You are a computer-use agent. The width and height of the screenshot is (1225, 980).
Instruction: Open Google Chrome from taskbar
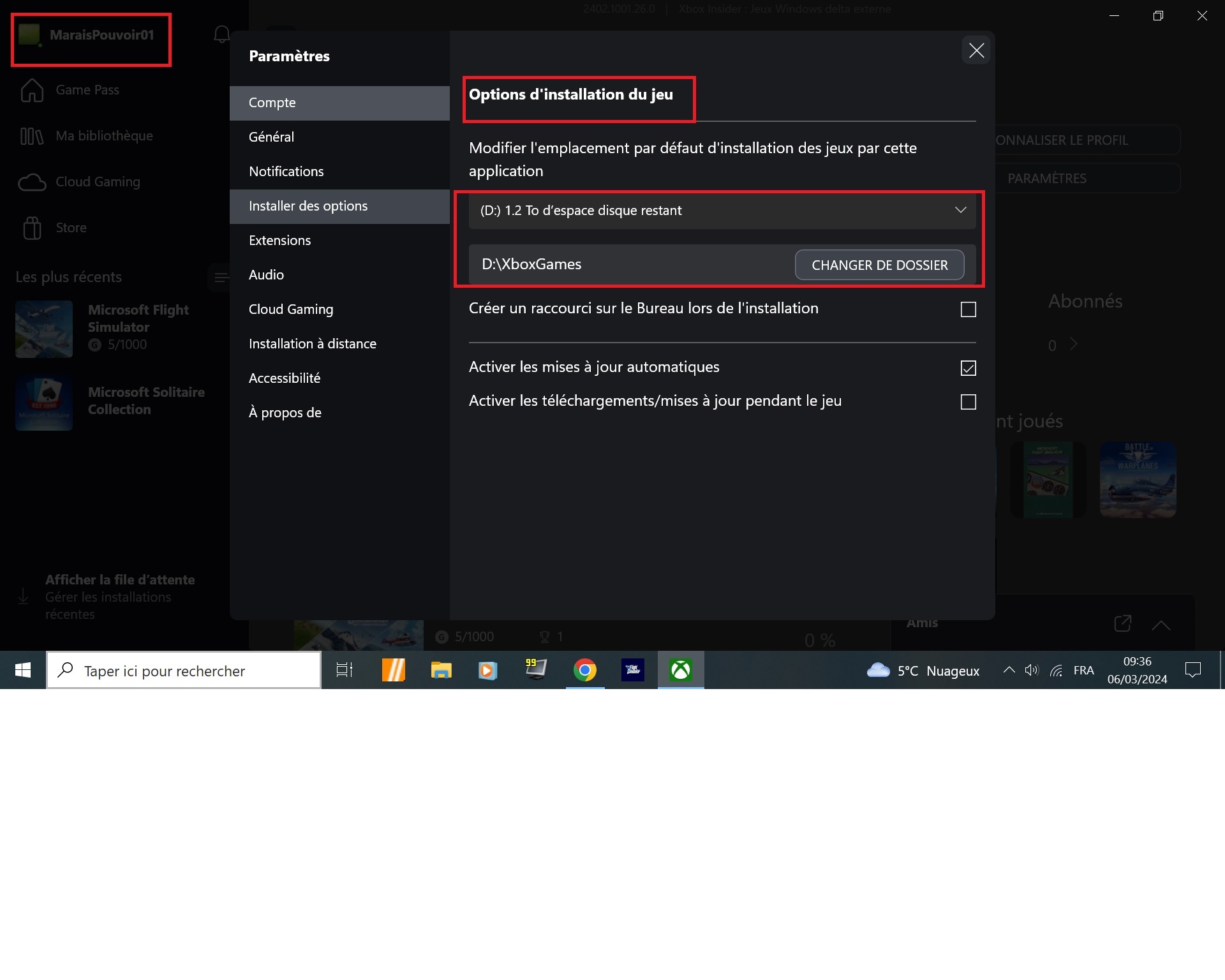click(x=584, y=670)
